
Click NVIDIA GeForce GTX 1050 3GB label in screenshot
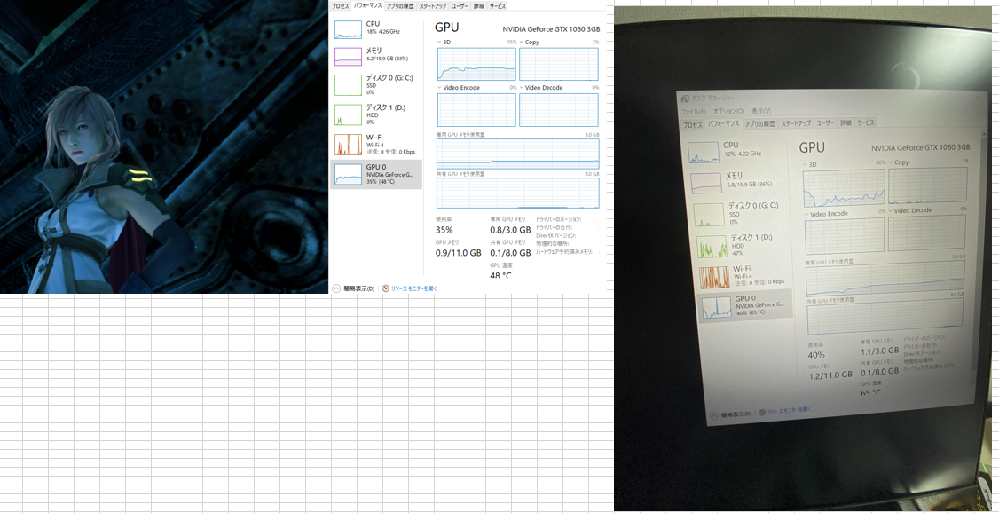tap(551, 29)
